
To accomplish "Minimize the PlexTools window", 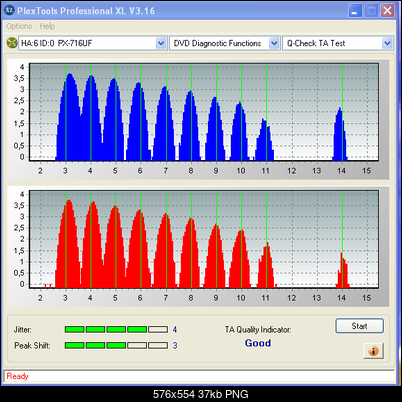I will coord(355,11).
